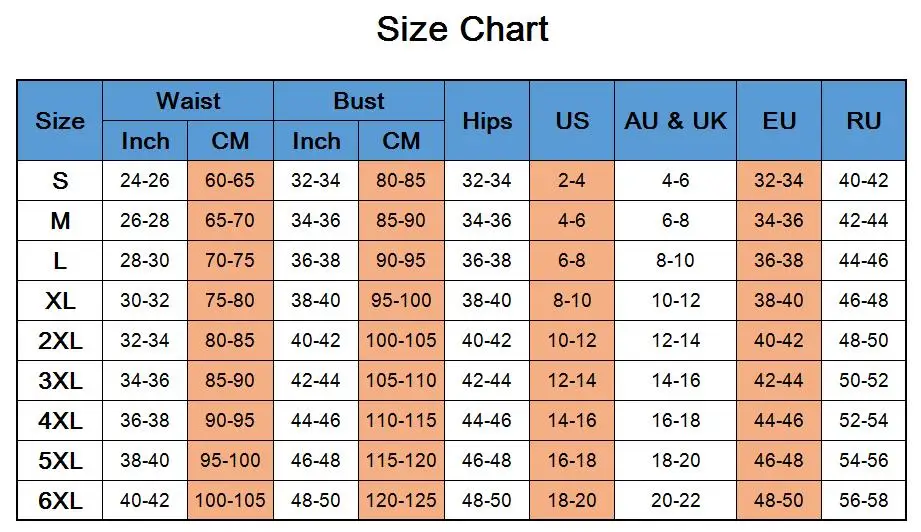
Task: Select the AU & UK column header
Action: pos(676,121)
